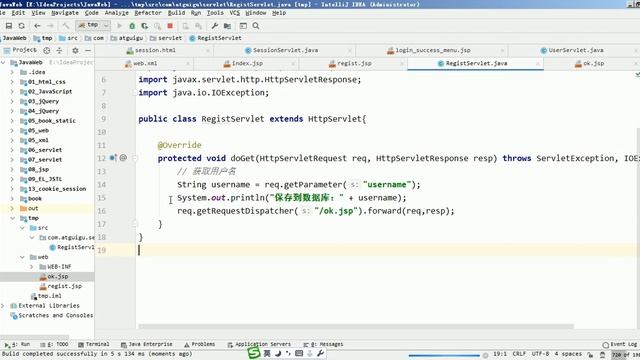Image resolution: width=640 pixels, height=360 pixels.
Task: Expand the 01_html_css module
Action: 12,82
